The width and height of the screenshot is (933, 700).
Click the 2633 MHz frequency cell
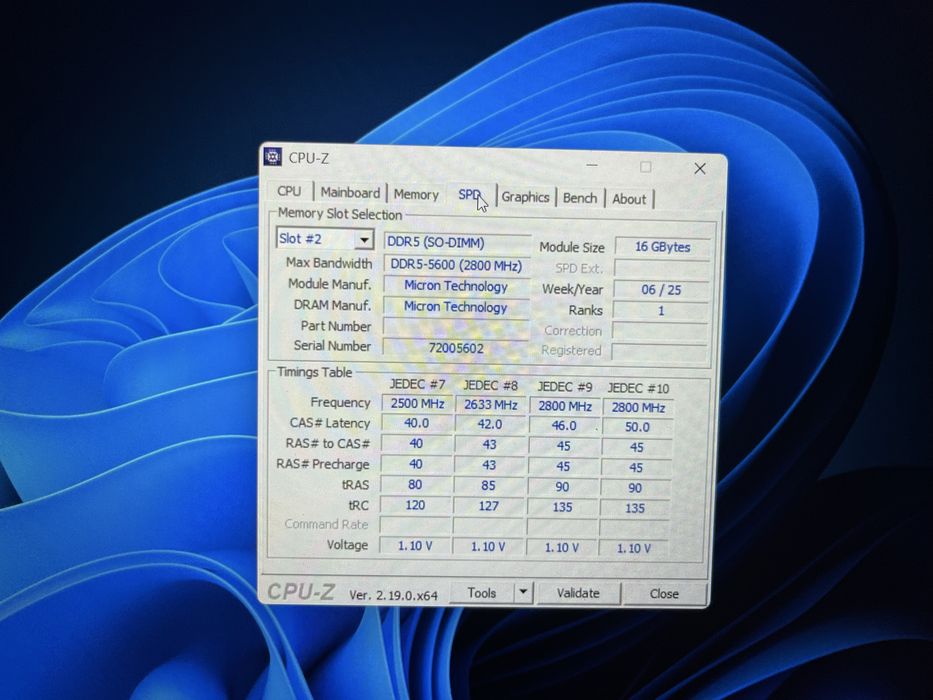(x=491, y=405)
